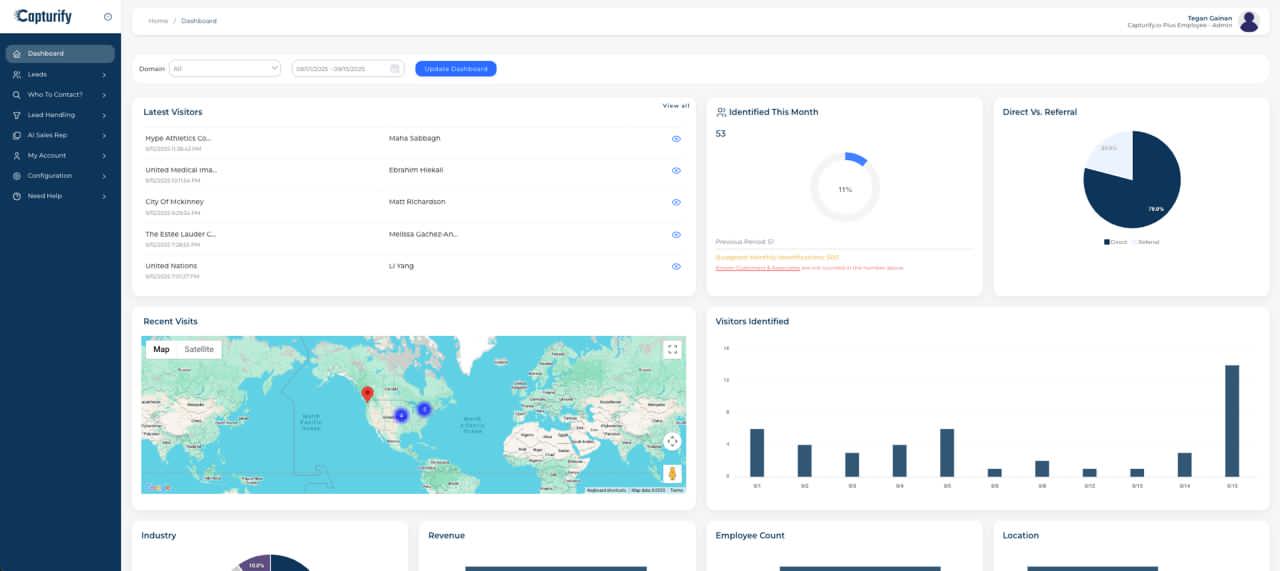Expand the Configuration chevron
The height and width of the screenshot is (571, 1280).
104,176
